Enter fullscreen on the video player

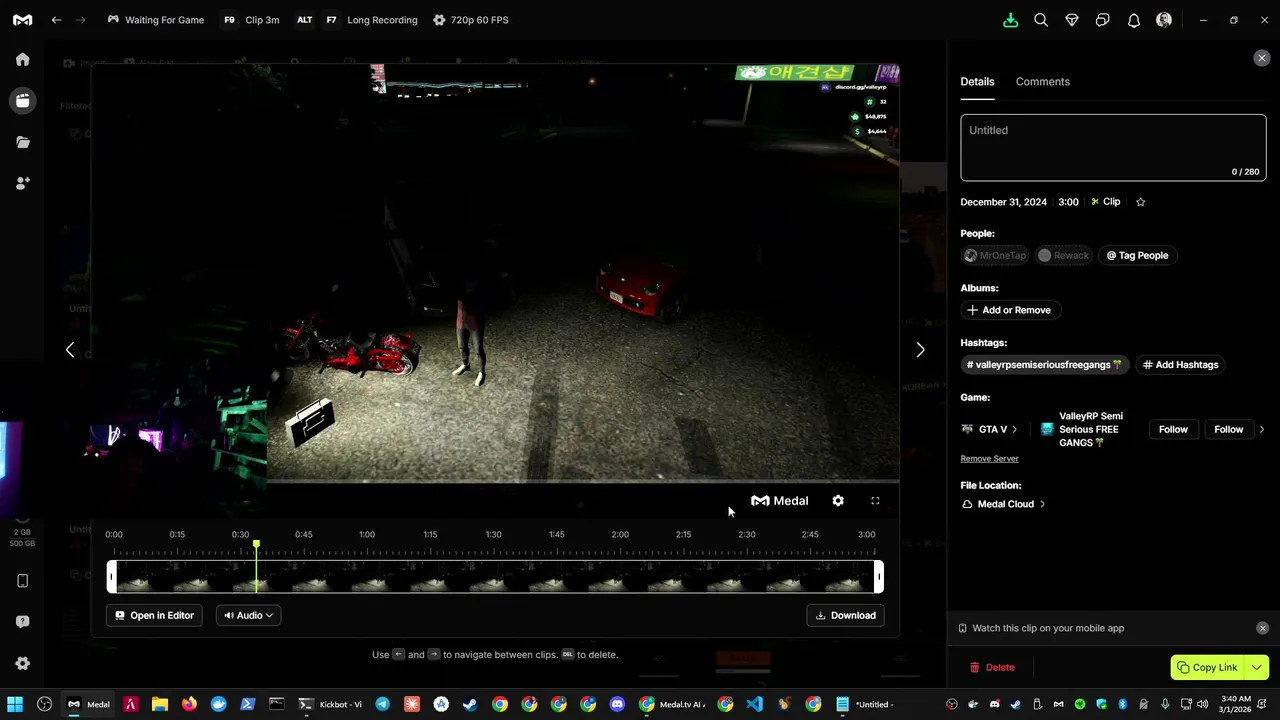point(875,501)
